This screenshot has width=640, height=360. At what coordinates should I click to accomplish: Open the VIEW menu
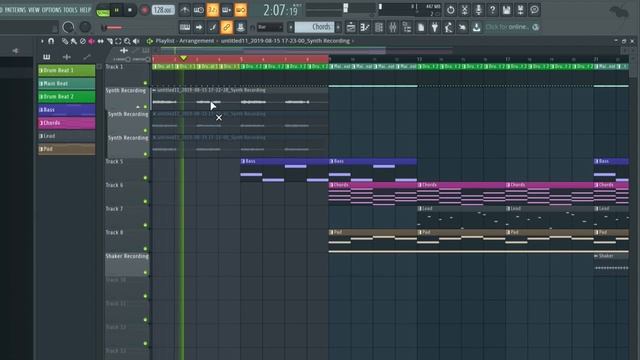click(x=34, y=10)
